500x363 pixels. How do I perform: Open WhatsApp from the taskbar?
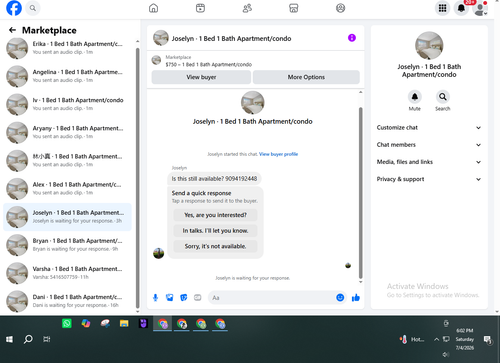(67, 323)
